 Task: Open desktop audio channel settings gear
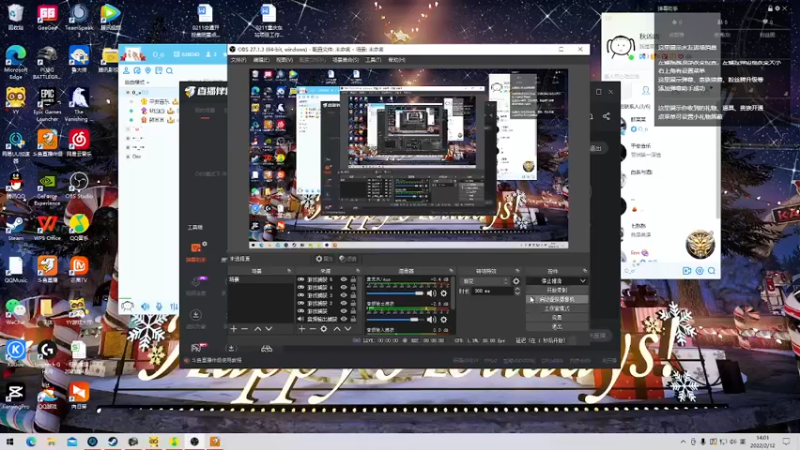coord(444,319)
